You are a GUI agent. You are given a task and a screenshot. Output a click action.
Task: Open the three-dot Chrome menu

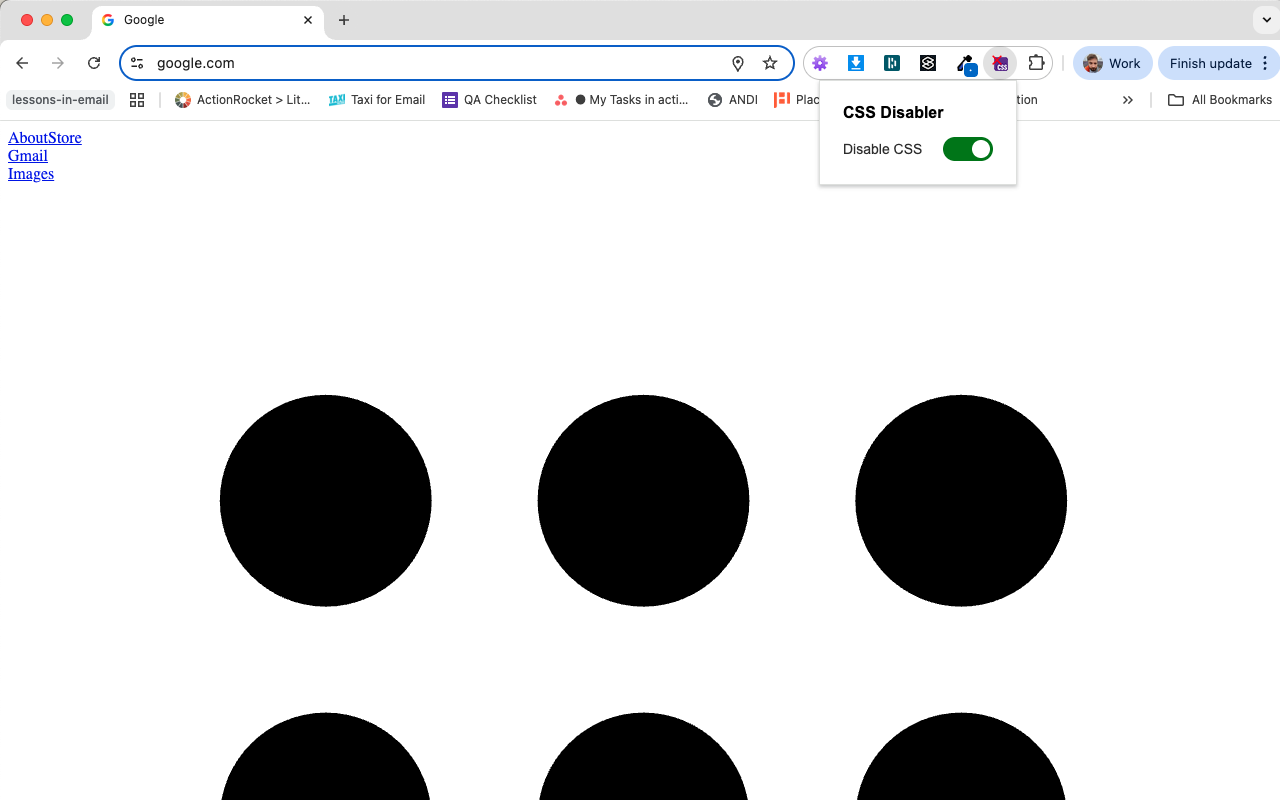(1266, 63)
